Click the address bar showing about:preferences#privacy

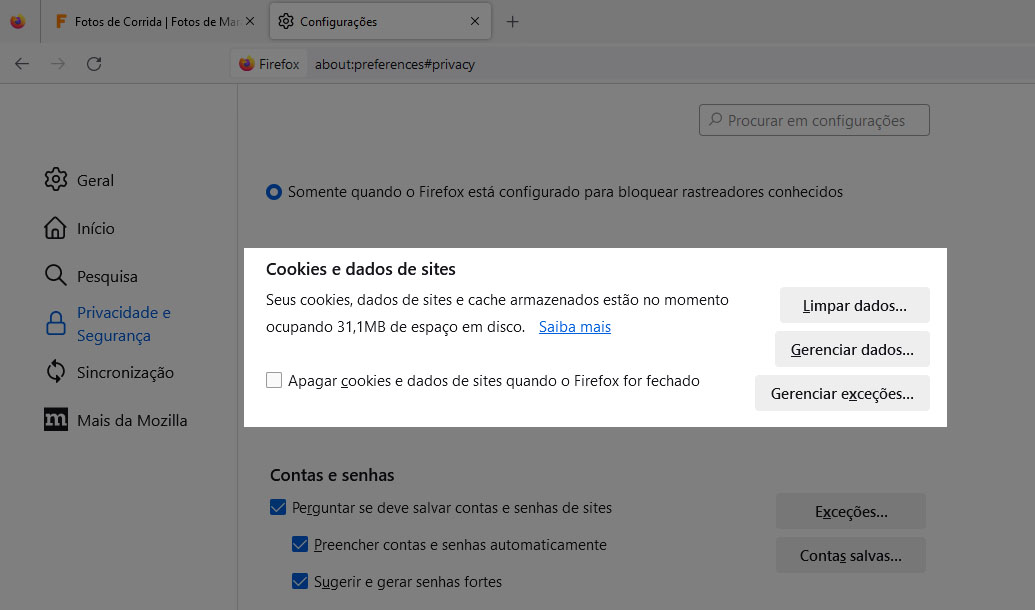pyautogui.click(x=395, y=64)
